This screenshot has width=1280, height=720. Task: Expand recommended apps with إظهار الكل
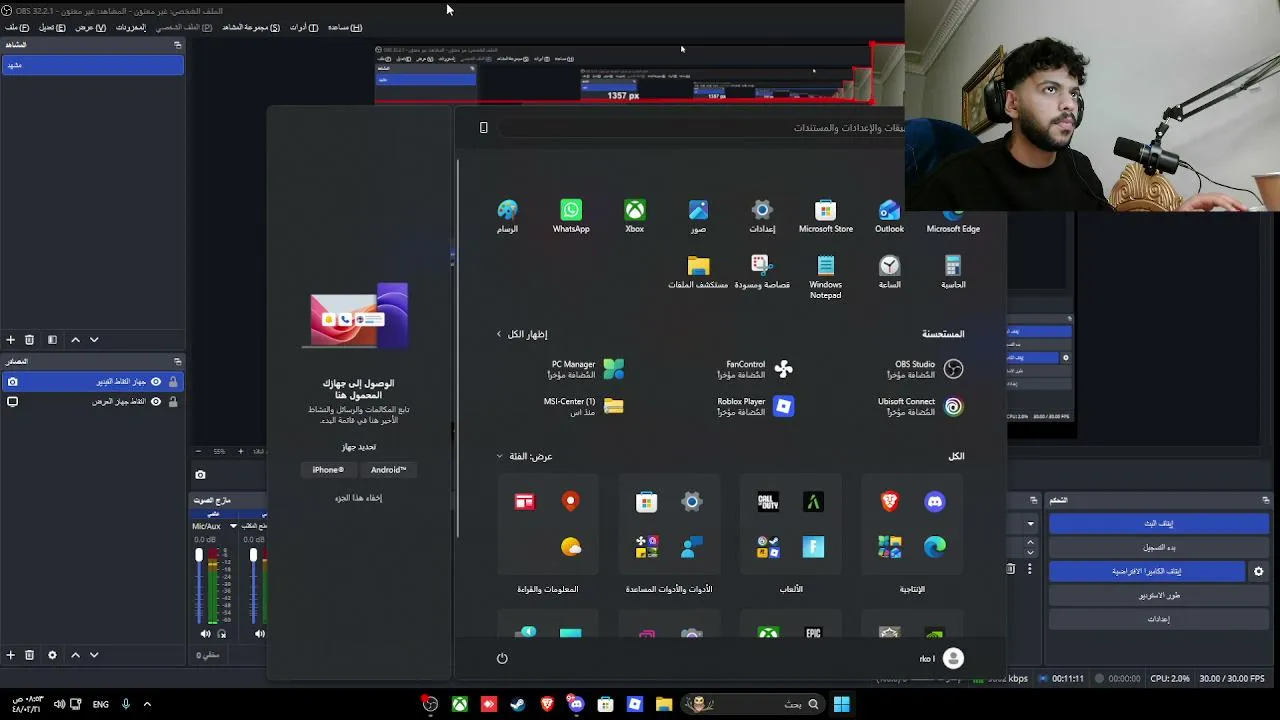tap(522, 334)
